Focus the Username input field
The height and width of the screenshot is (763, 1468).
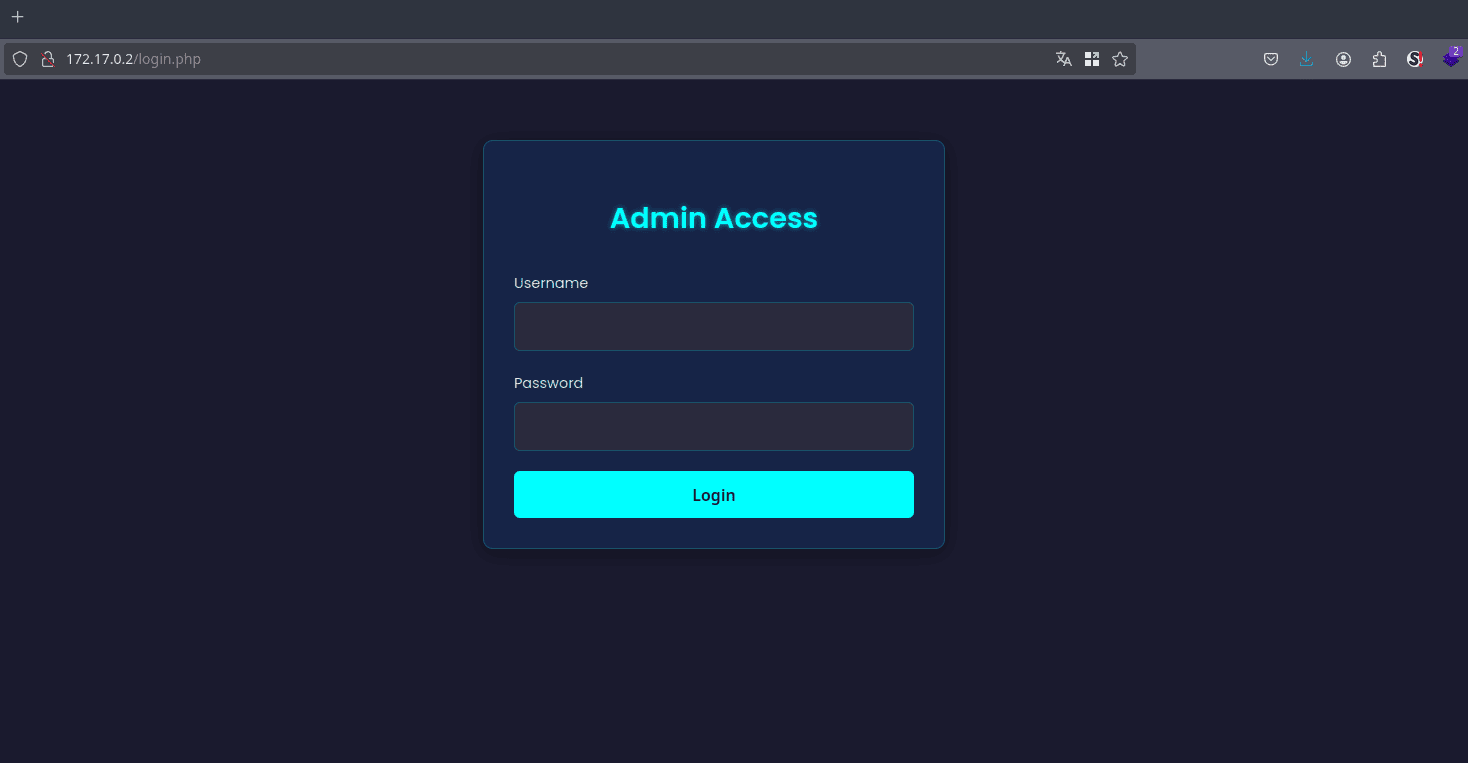pos(713,327)
